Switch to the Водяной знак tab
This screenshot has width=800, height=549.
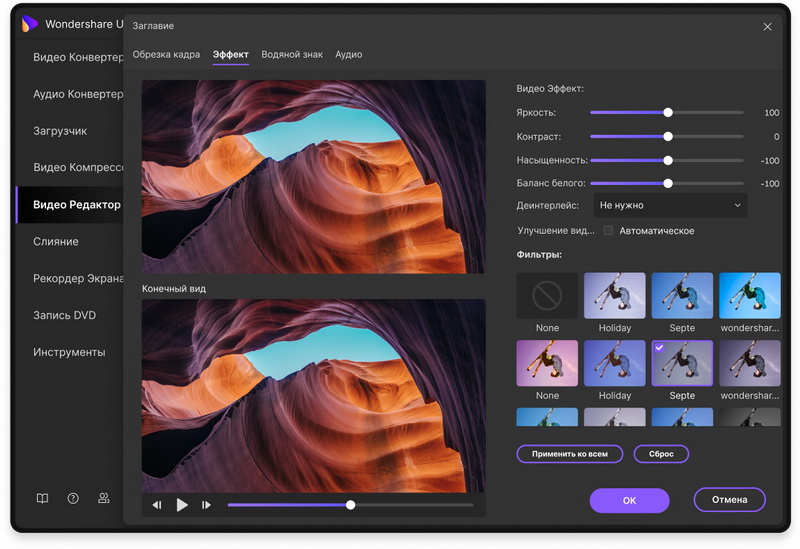292,55
